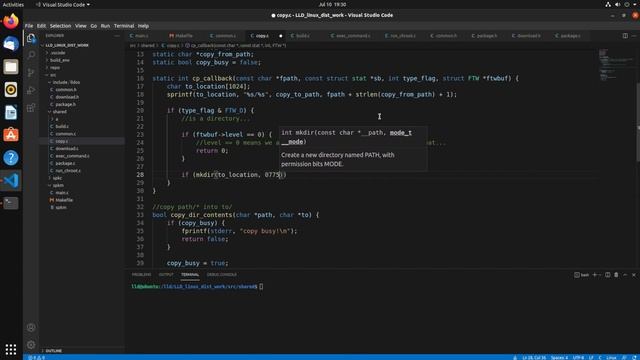
Task: Open the Extensions view
Action: pyautogui.click(x=31, y=108)
